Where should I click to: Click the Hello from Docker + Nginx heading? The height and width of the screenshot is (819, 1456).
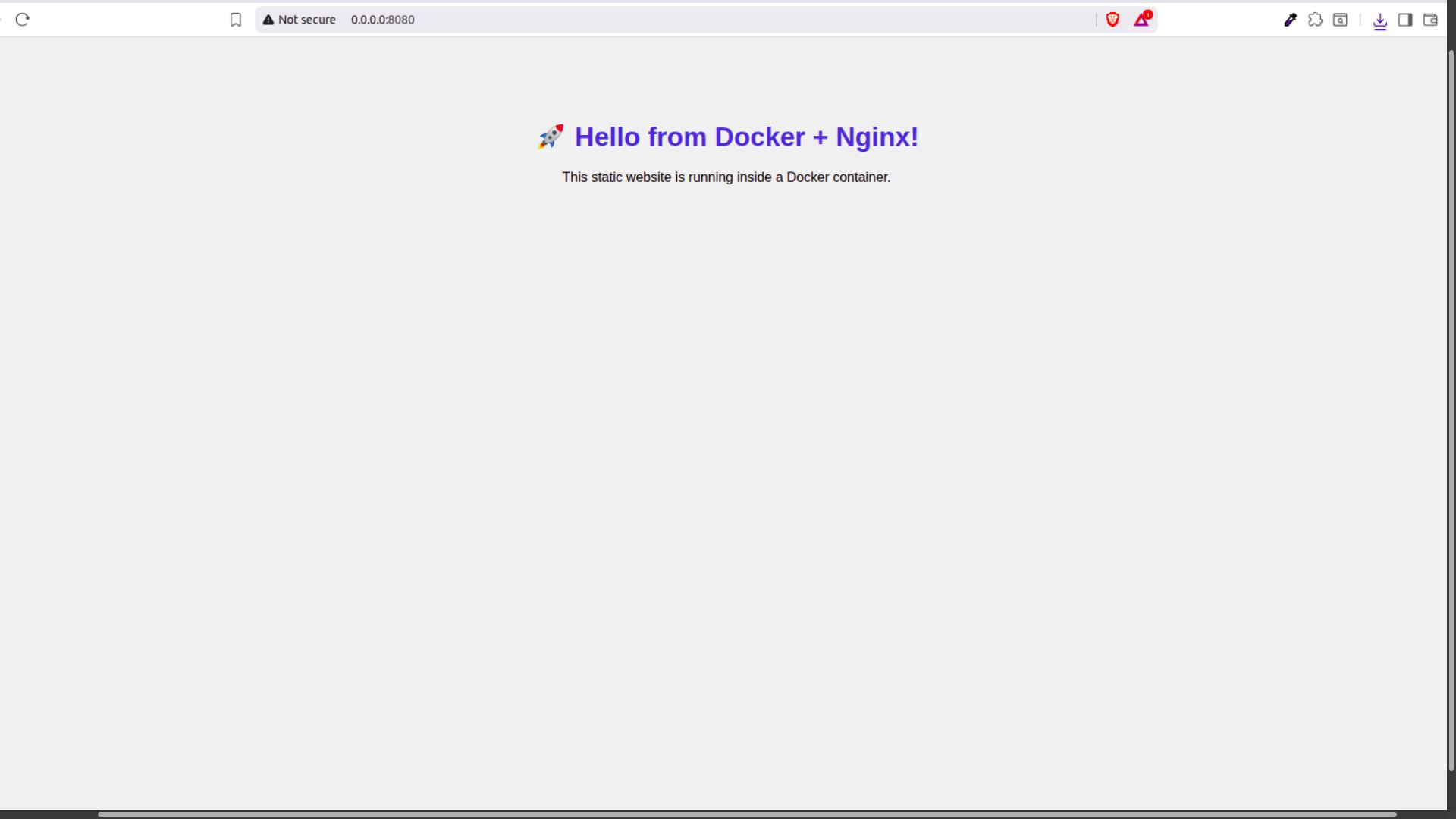(x=746, y=137)
